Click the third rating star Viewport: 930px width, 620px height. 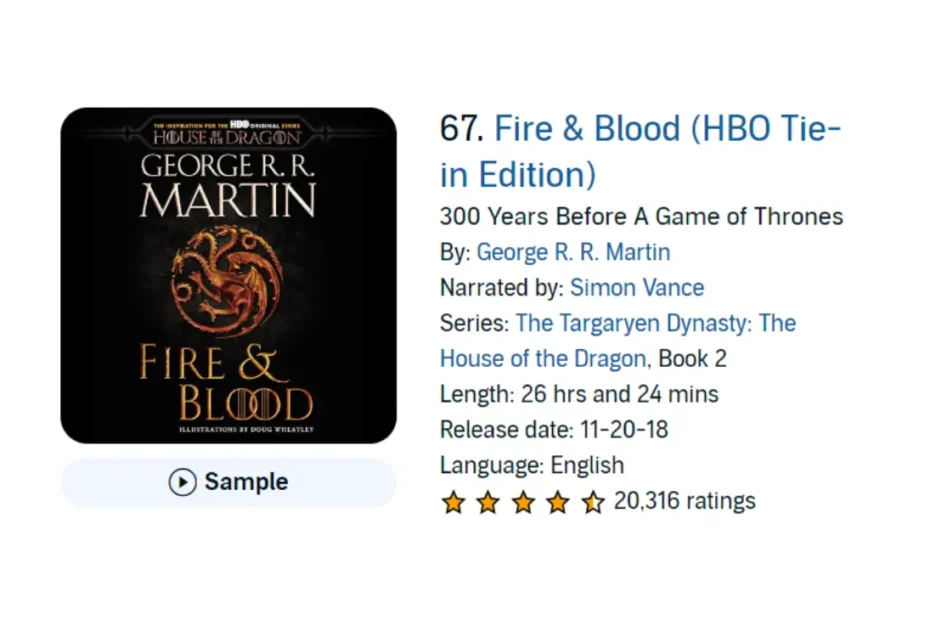pos(522,502)
